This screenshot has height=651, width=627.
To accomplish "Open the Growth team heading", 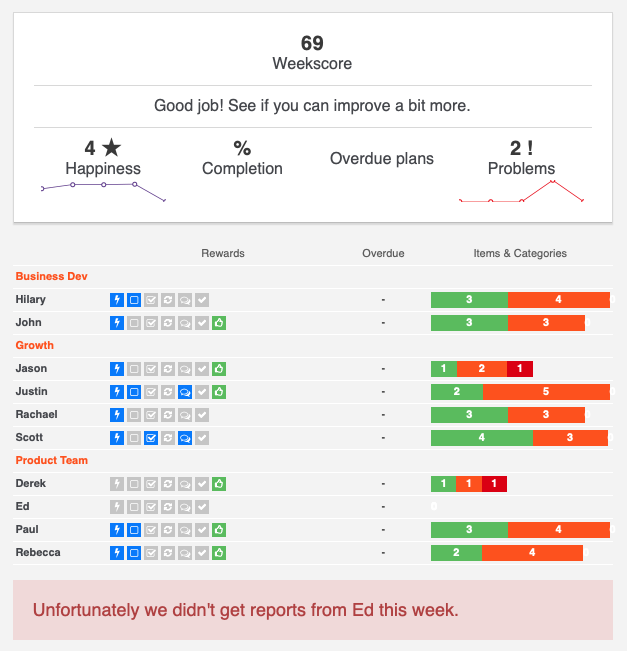I will pos(34,345).
